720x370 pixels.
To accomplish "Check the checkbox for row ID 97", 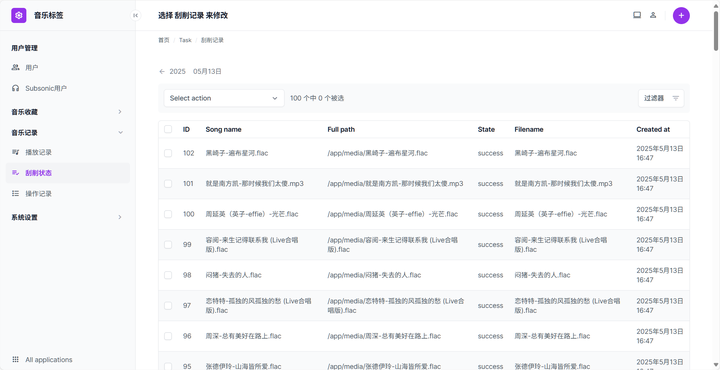I will point(168,306).
